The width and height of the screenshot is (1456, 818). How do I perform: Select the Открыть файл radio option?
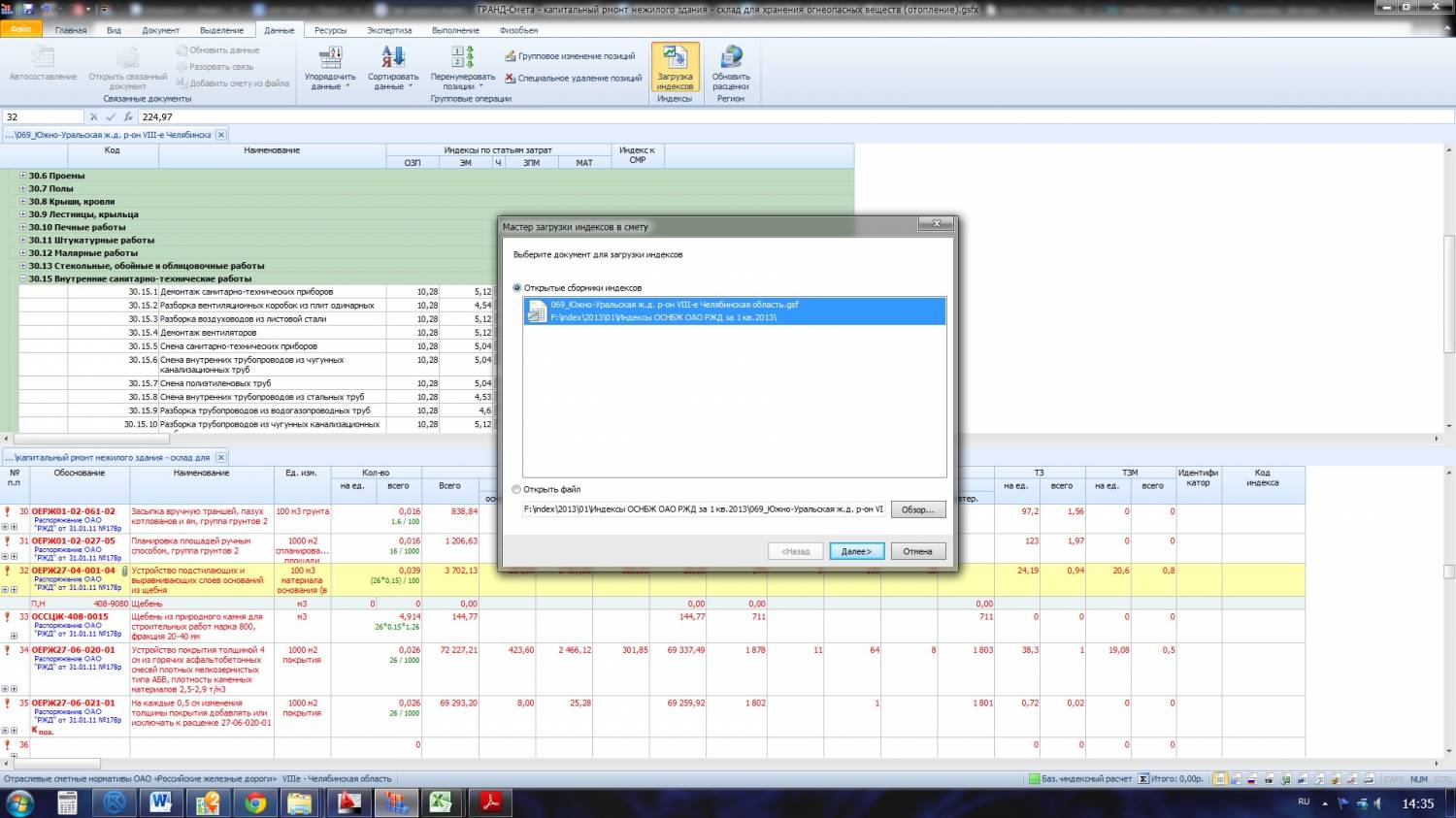[517, 490]
